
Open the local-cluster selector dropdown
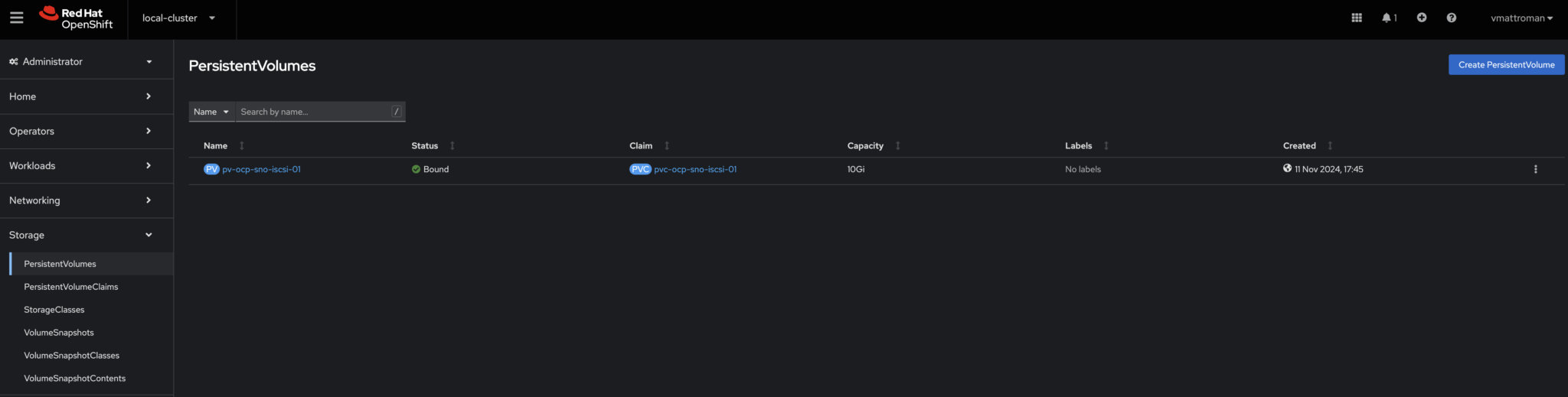tap(178, 18)
